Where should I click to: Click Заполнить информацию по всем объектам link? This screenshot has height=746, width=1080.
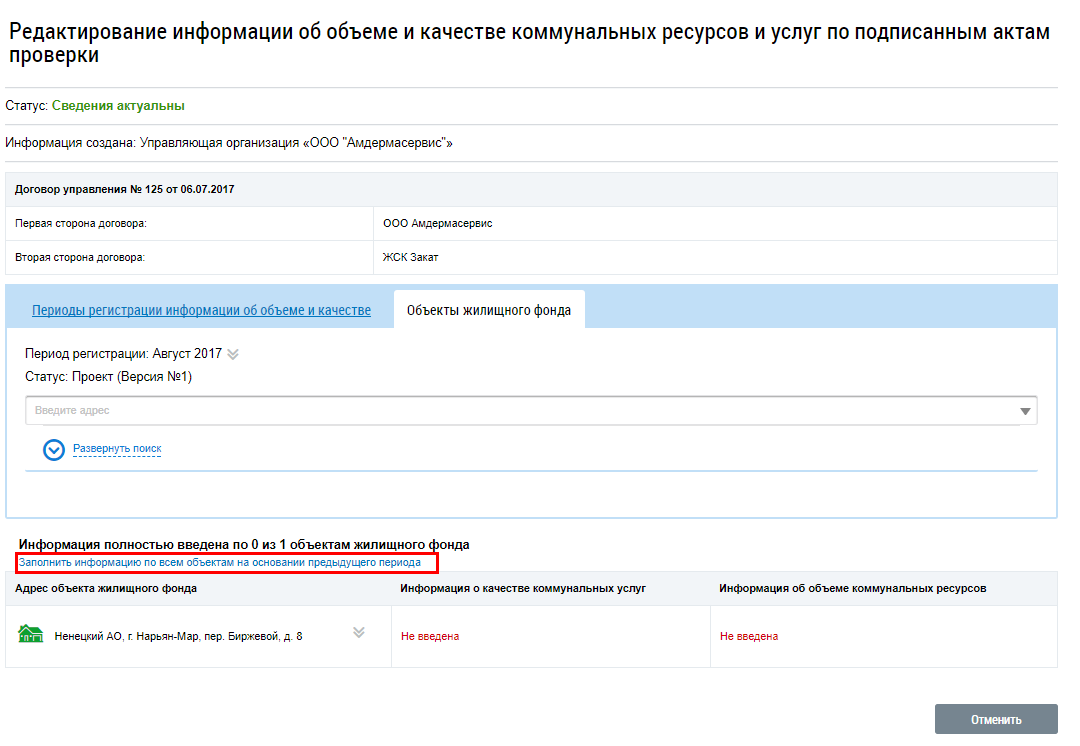click(220, 563)
